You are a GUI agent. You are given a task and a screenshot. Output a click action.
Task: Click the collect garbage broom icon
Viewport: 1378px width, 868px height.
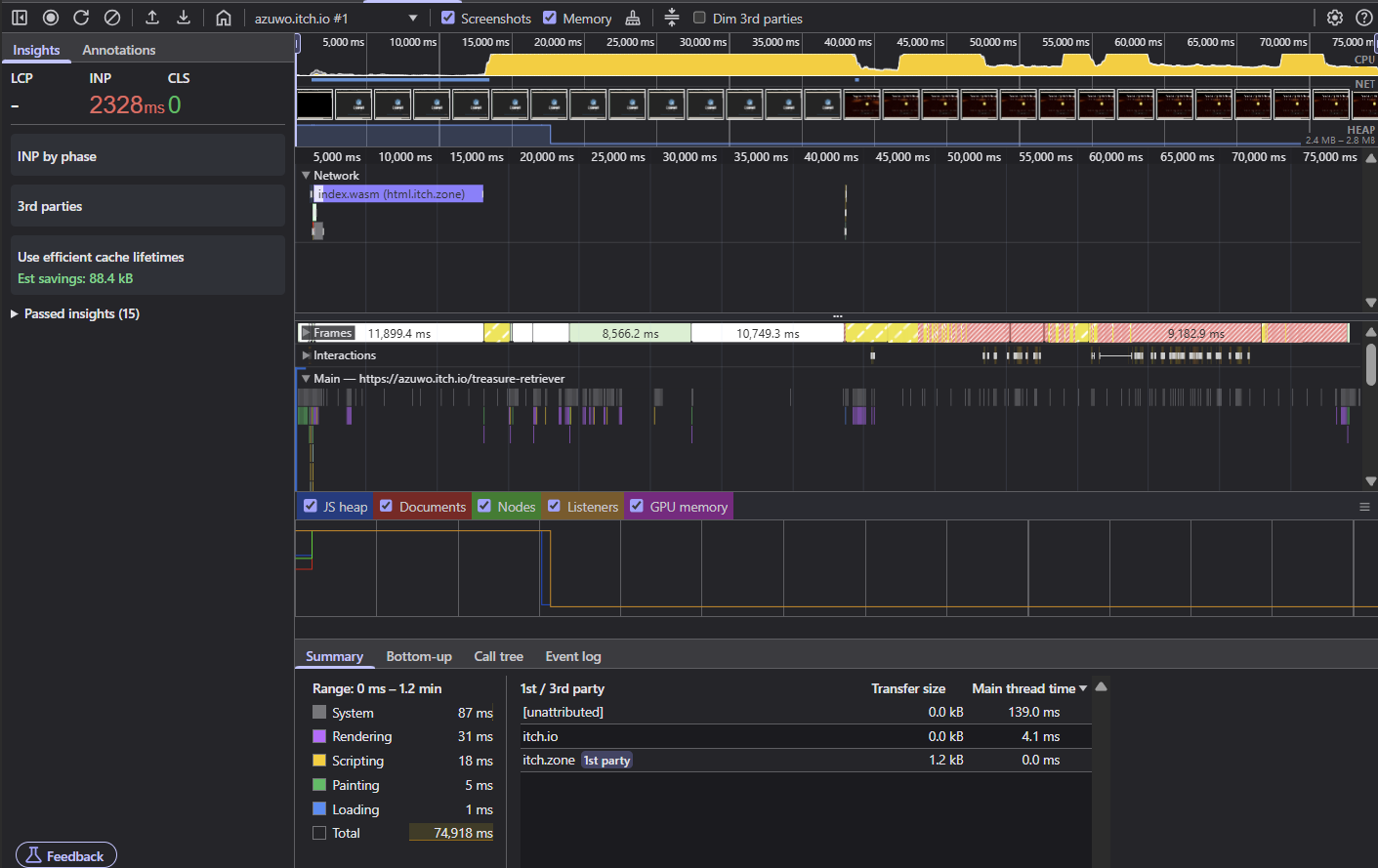click(x=633, y=18)
